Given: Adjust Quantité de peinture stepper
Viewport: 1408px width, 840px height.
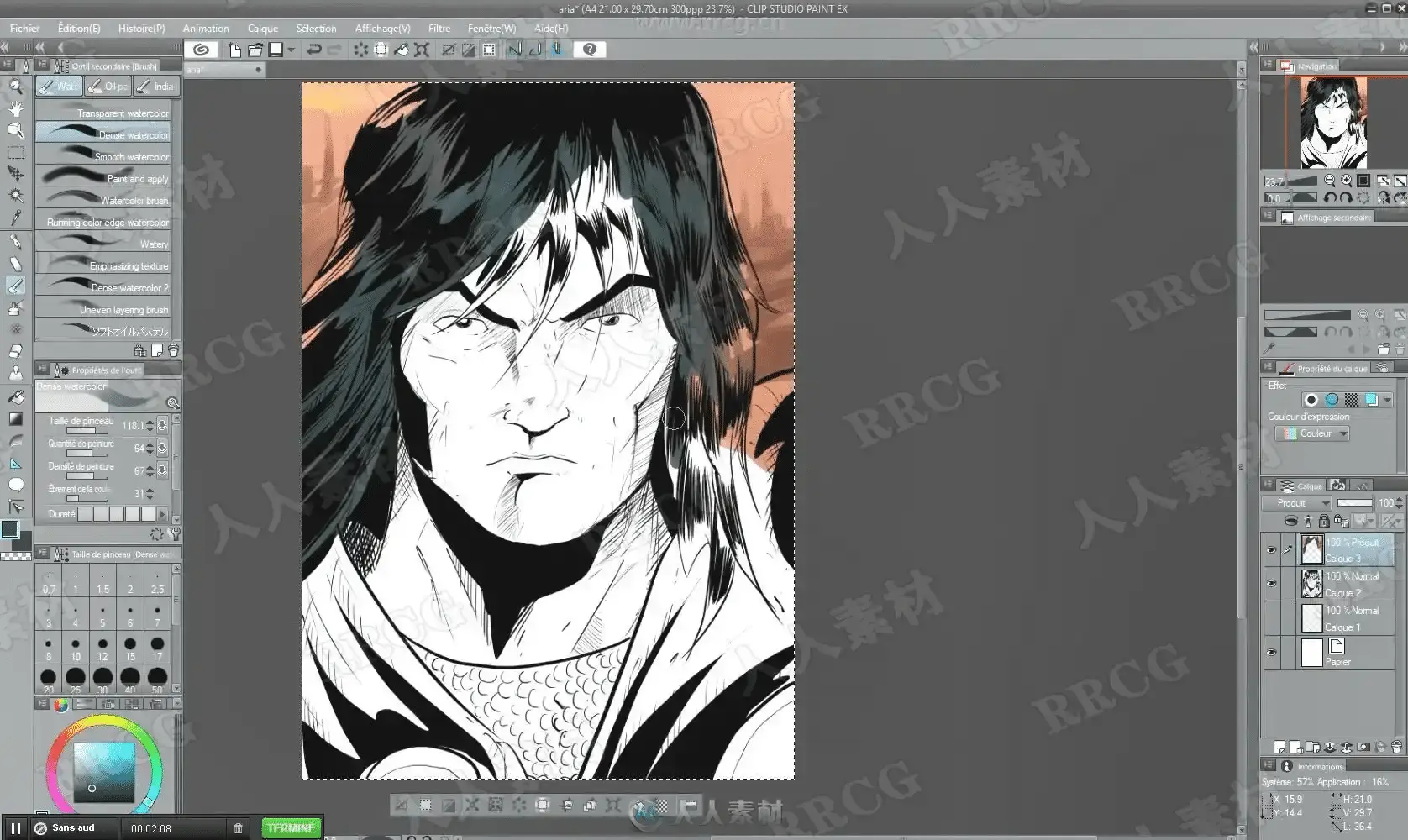Looking at the screenshot, I should (150, 448).
